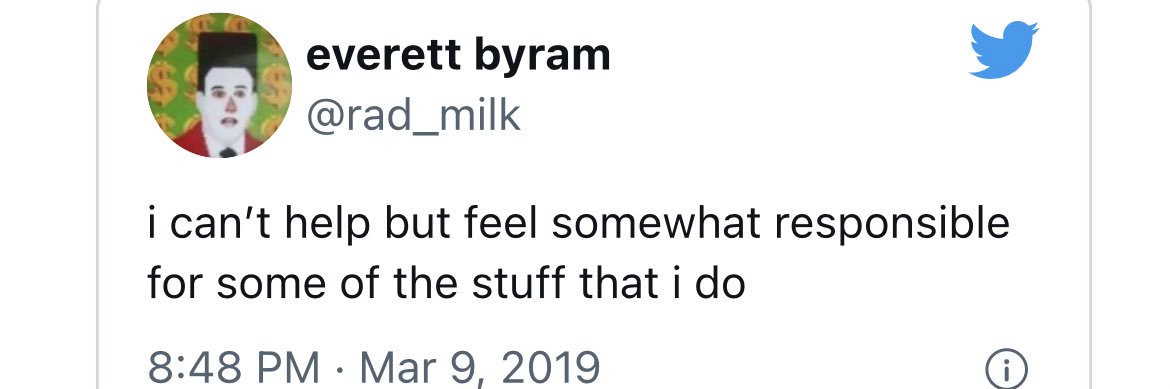Click the 'i can't help' opening words

[258, 225]
